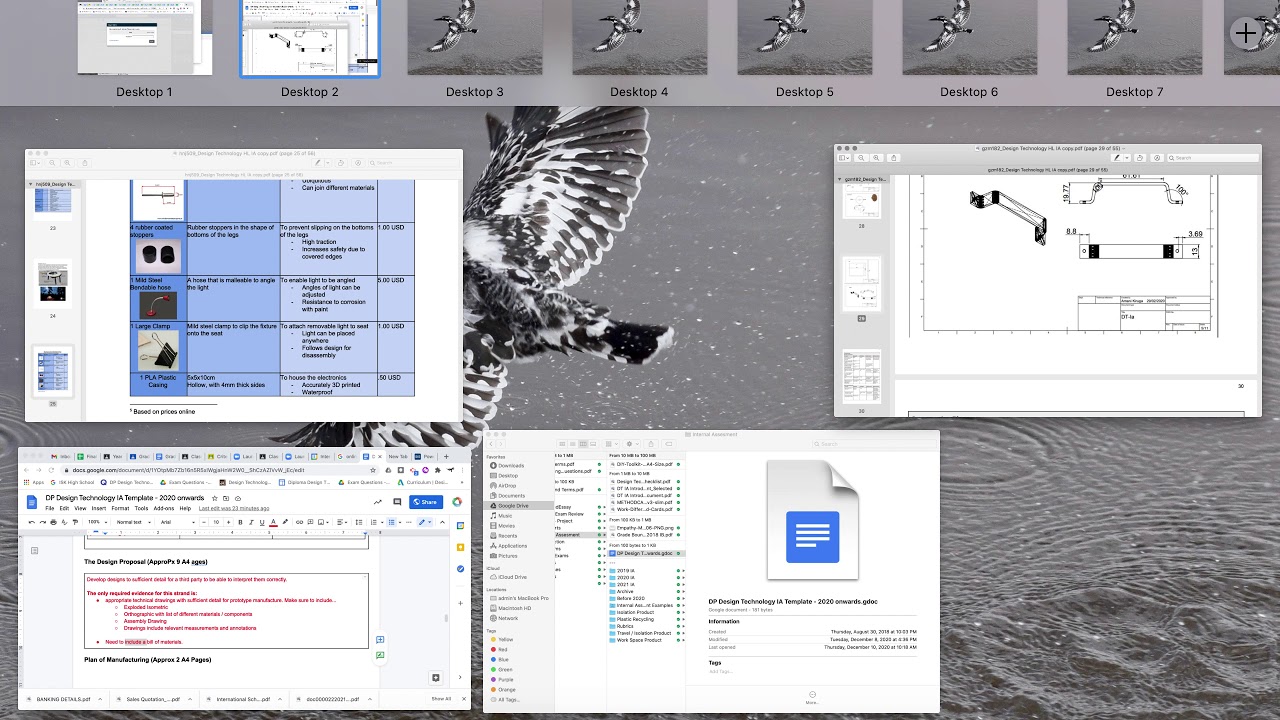Image resolution: width=1280 pixels, height=720 pixels.
Task: Open the File menu in Google Docs
Action: [50, 508]
